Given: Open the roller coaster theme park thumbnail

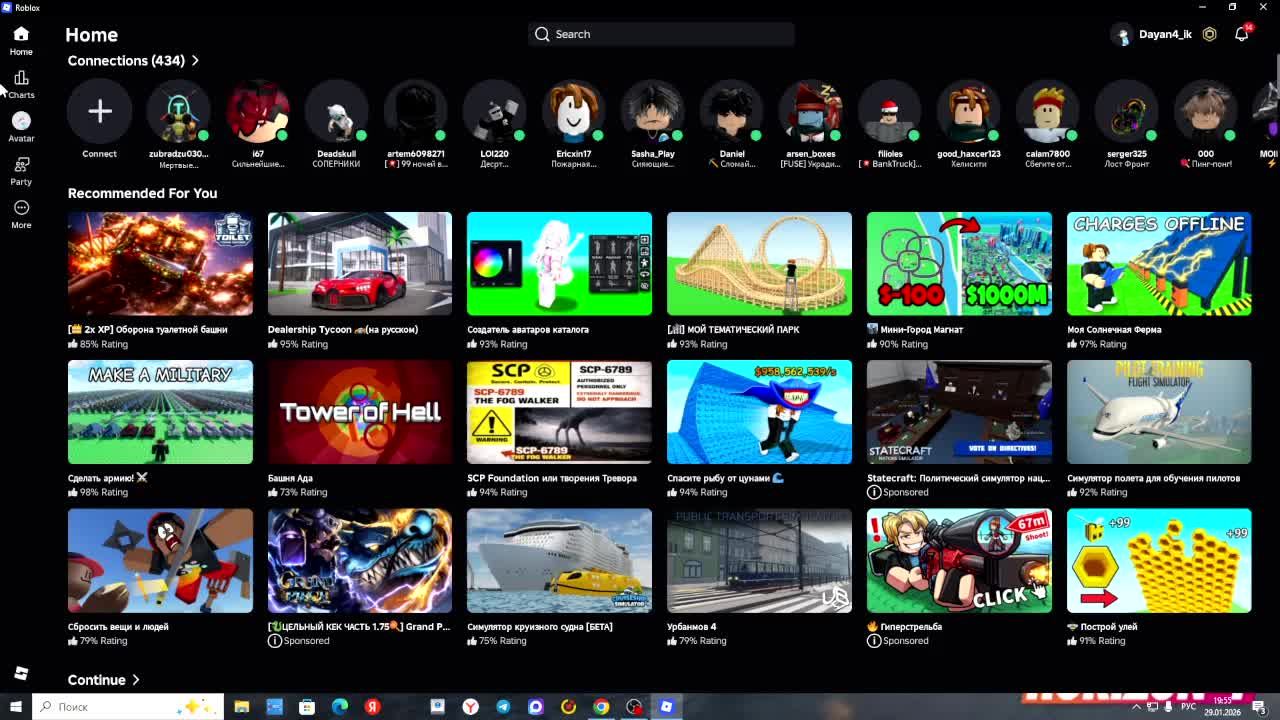Looking at the screenshot, I should coord(759,264).
